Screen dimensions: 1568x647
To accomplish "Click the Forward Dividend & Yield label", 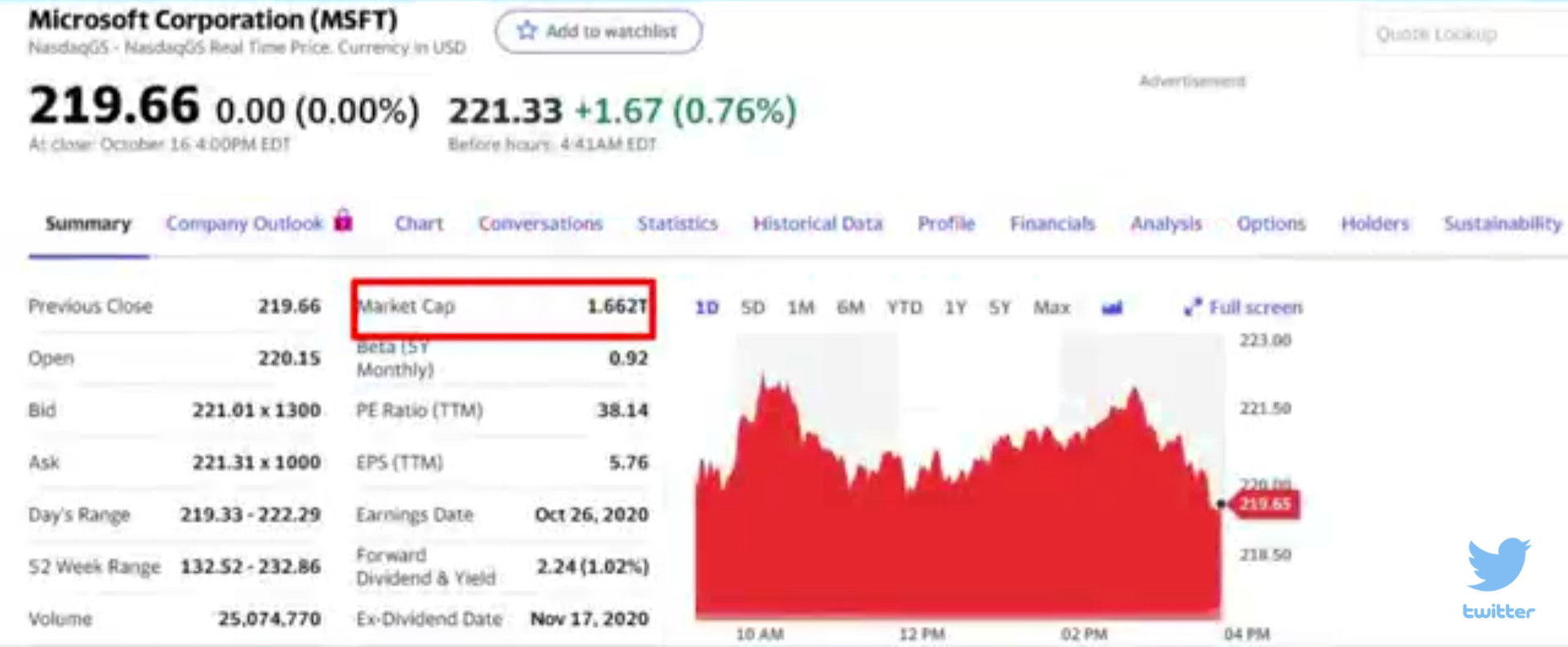I will pos(426,567).
